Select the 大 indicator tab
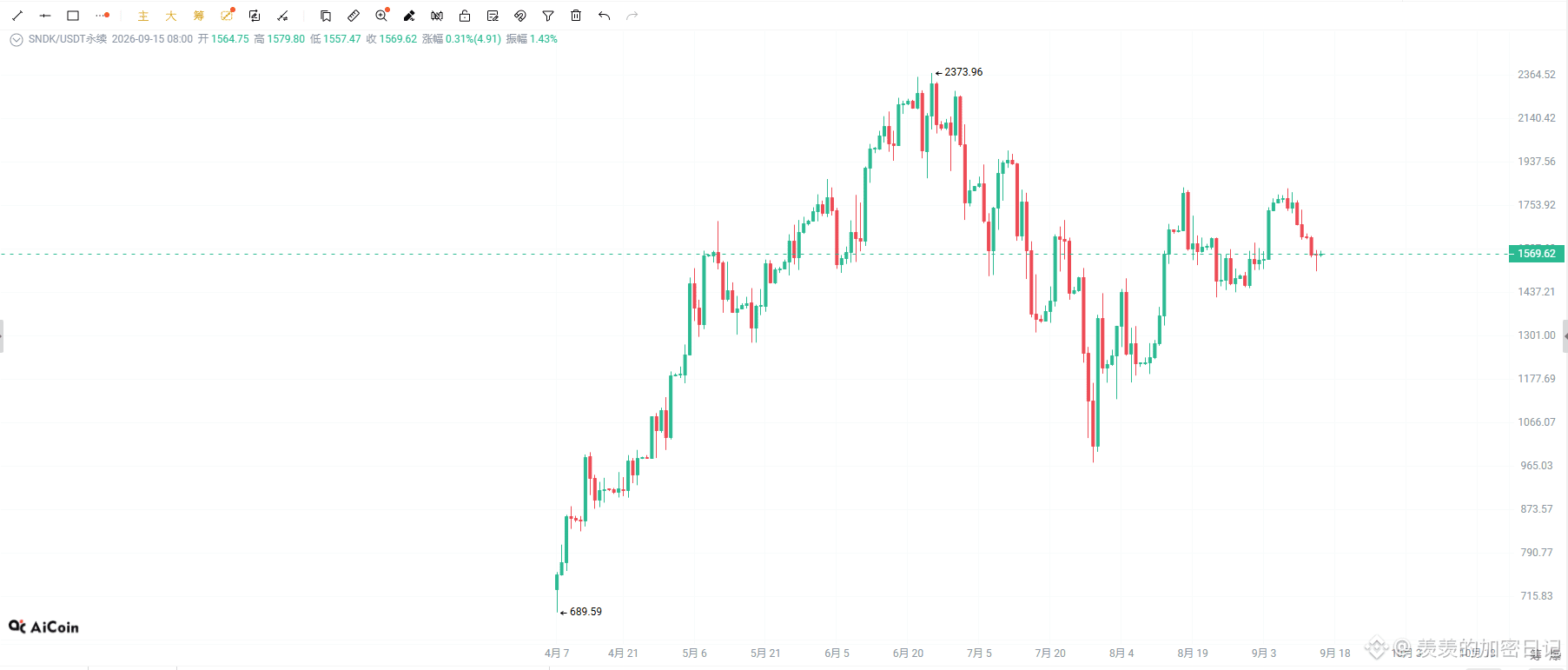 pyautogui.click(x=171, y=16)
